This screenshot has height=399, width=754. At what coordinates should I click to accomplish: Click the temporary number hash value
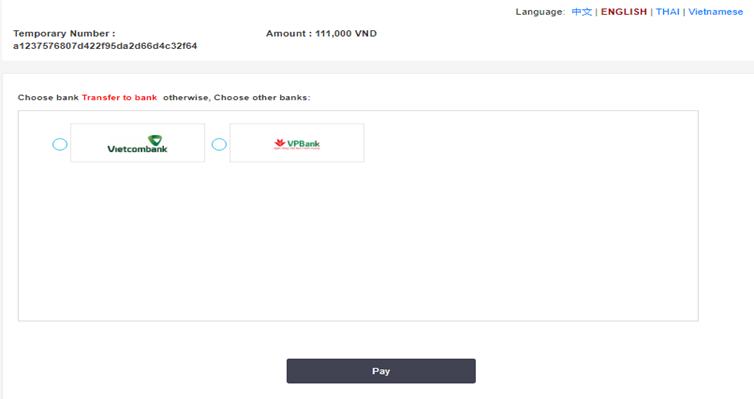pos(105,46)
